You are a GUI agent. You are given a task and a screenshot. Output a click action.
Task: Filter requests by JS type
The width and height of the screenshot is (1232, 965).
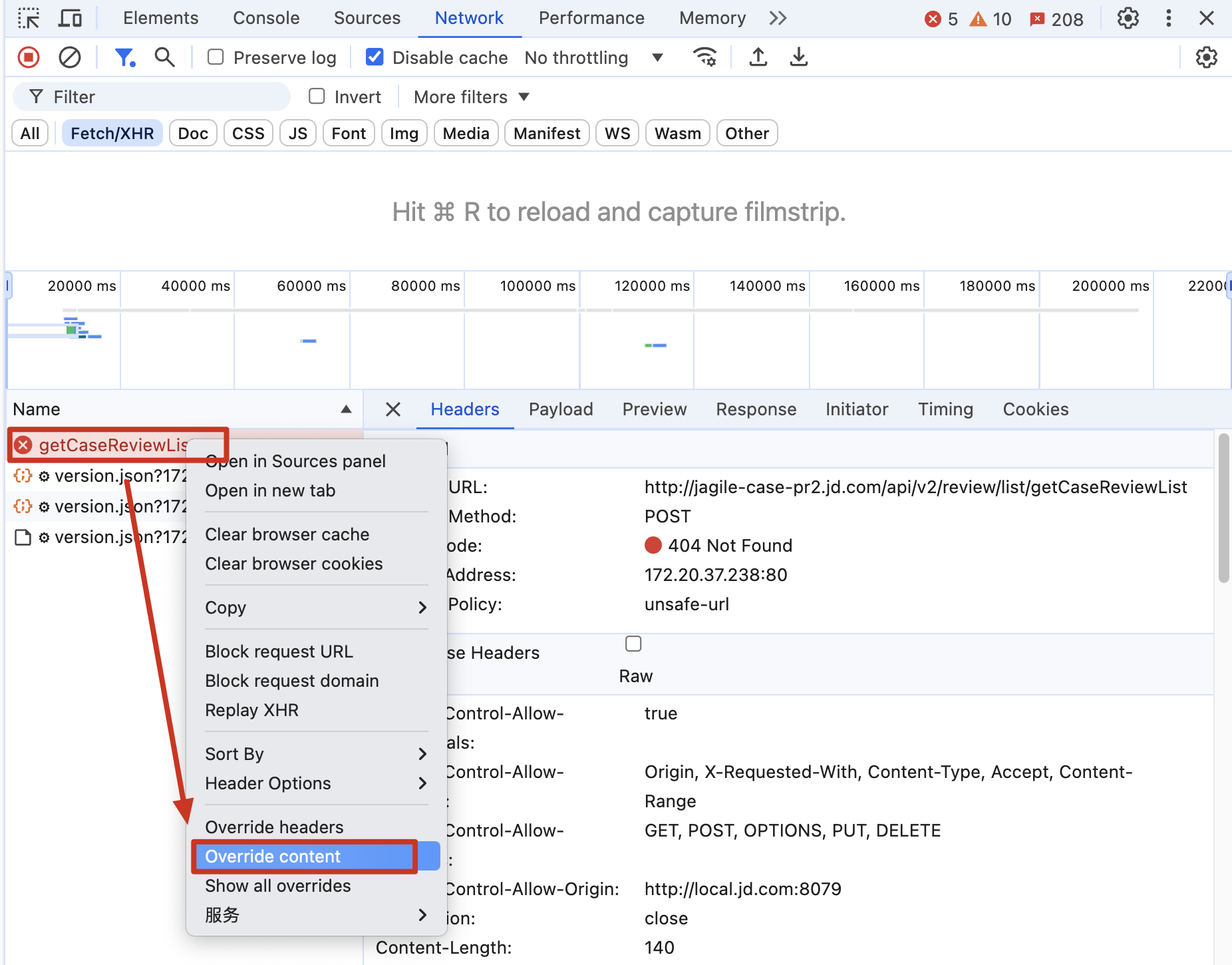click(297, 134)
